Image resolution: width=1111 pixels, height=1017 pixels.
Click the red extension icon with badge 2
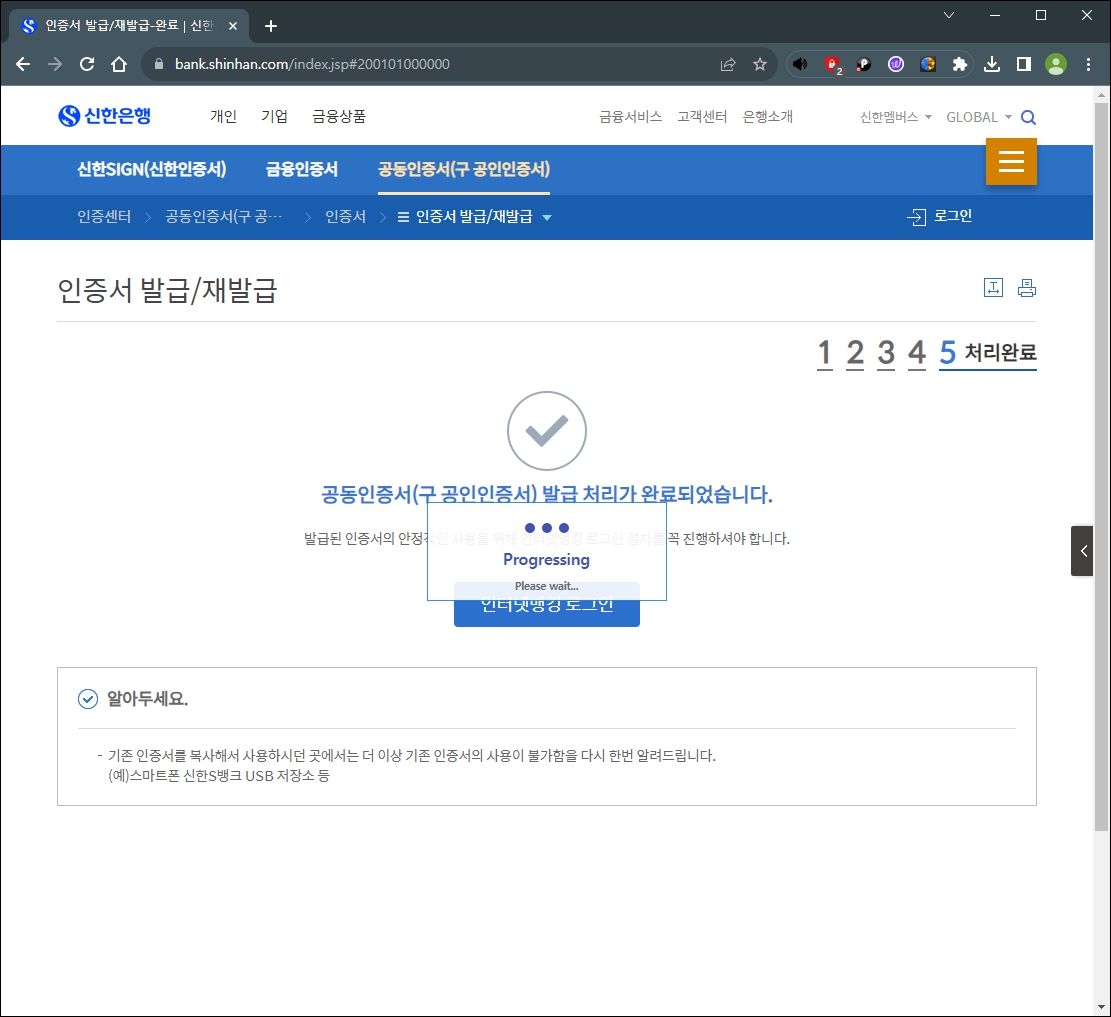pos(833,65)
